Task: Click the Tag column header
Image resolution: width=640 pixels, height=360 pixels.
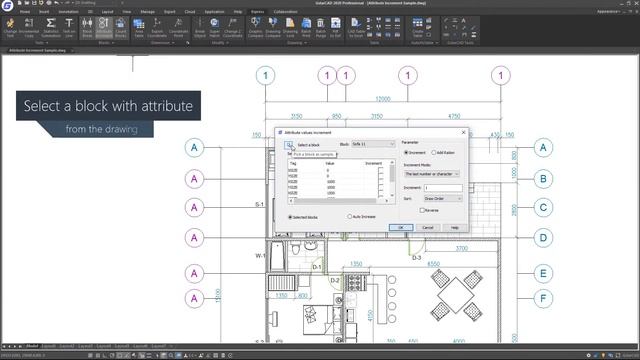Action: [293, 164]
